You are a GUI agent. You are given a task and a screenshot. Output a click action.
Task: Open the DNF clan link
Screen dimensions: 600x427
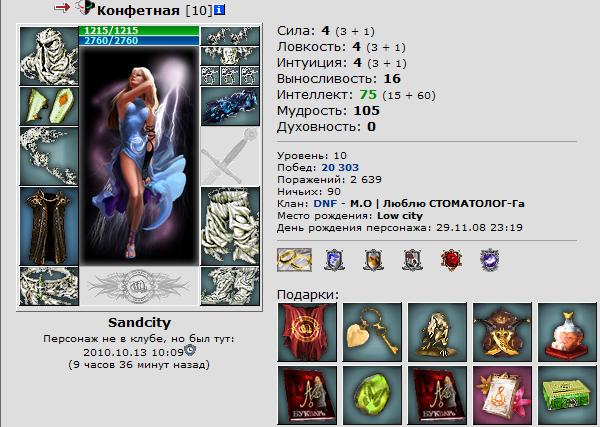pyautogui.click(x=325, y=204)
